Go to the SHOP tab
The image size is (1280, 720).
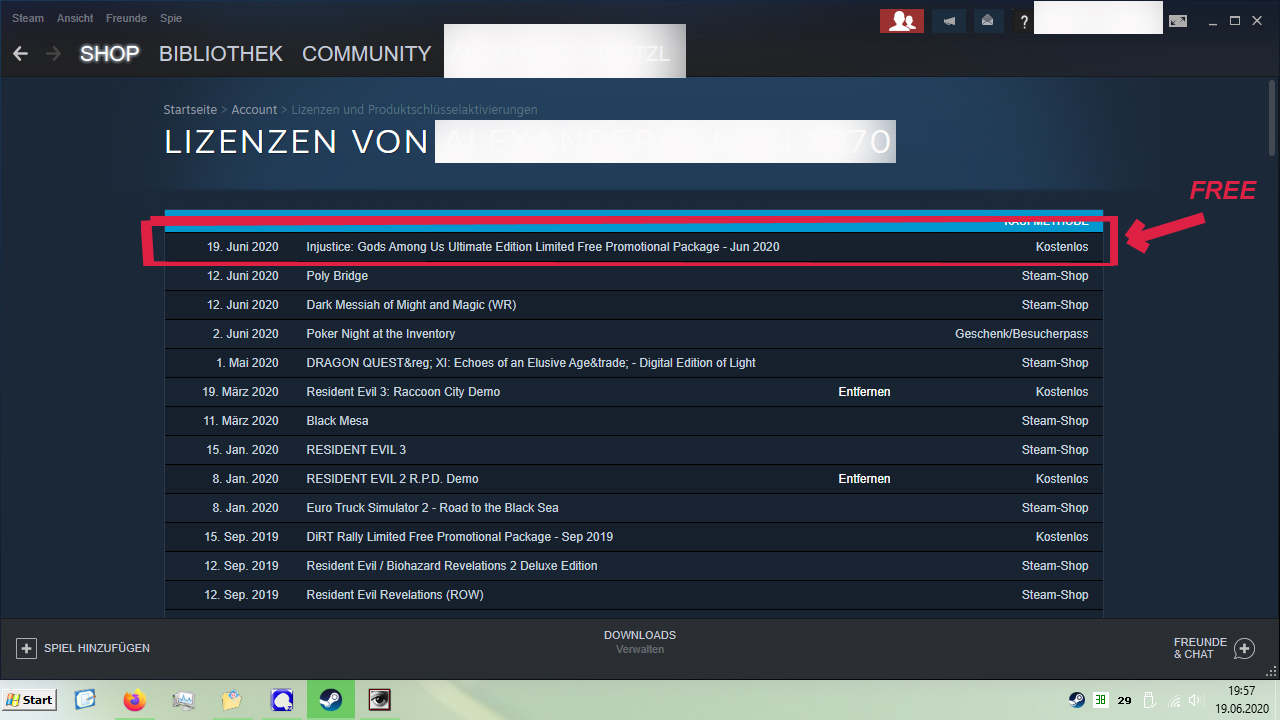pos(109,54)
